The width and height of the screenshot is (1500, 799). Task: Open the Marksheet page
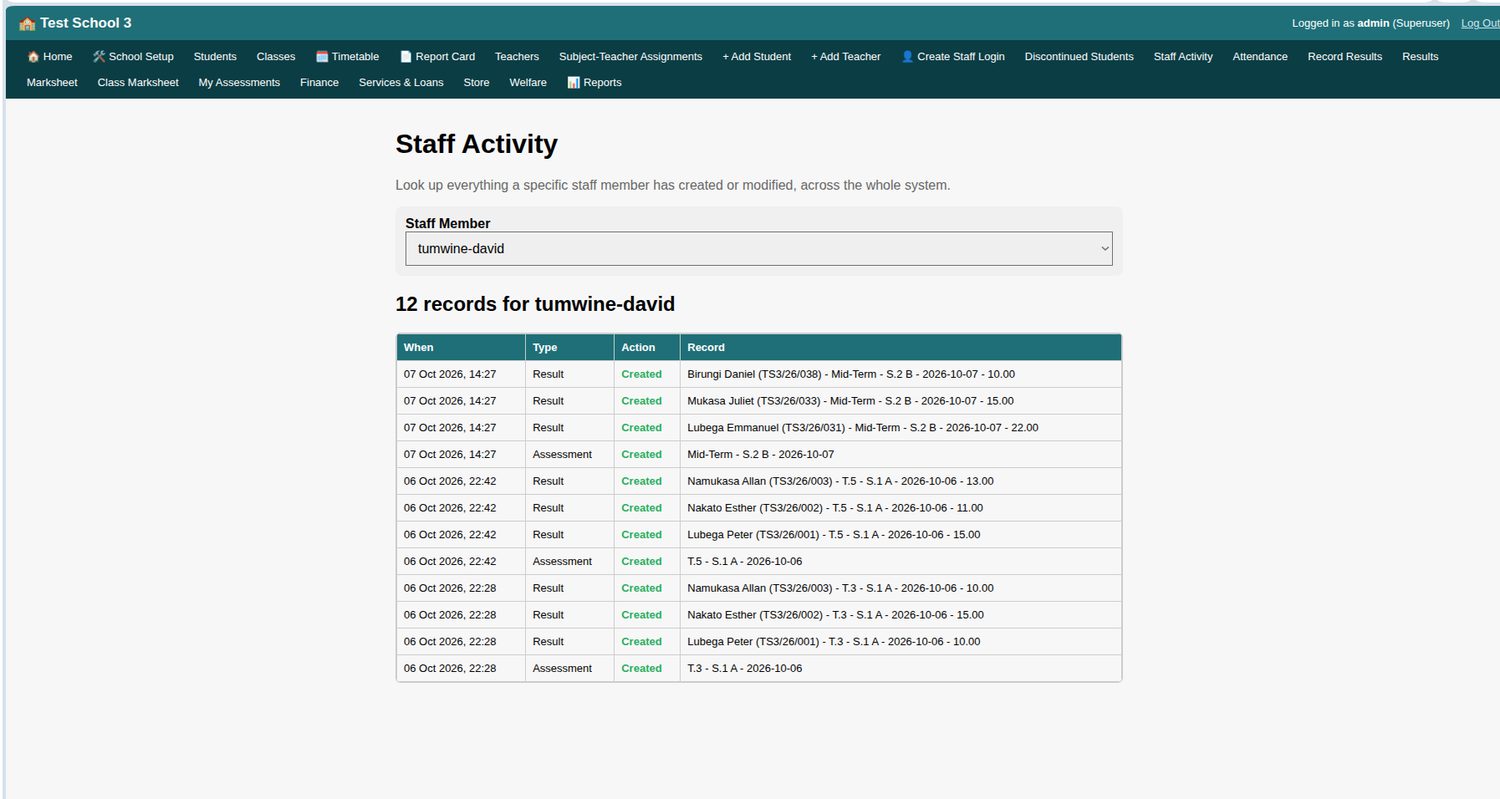coord(52,83)
